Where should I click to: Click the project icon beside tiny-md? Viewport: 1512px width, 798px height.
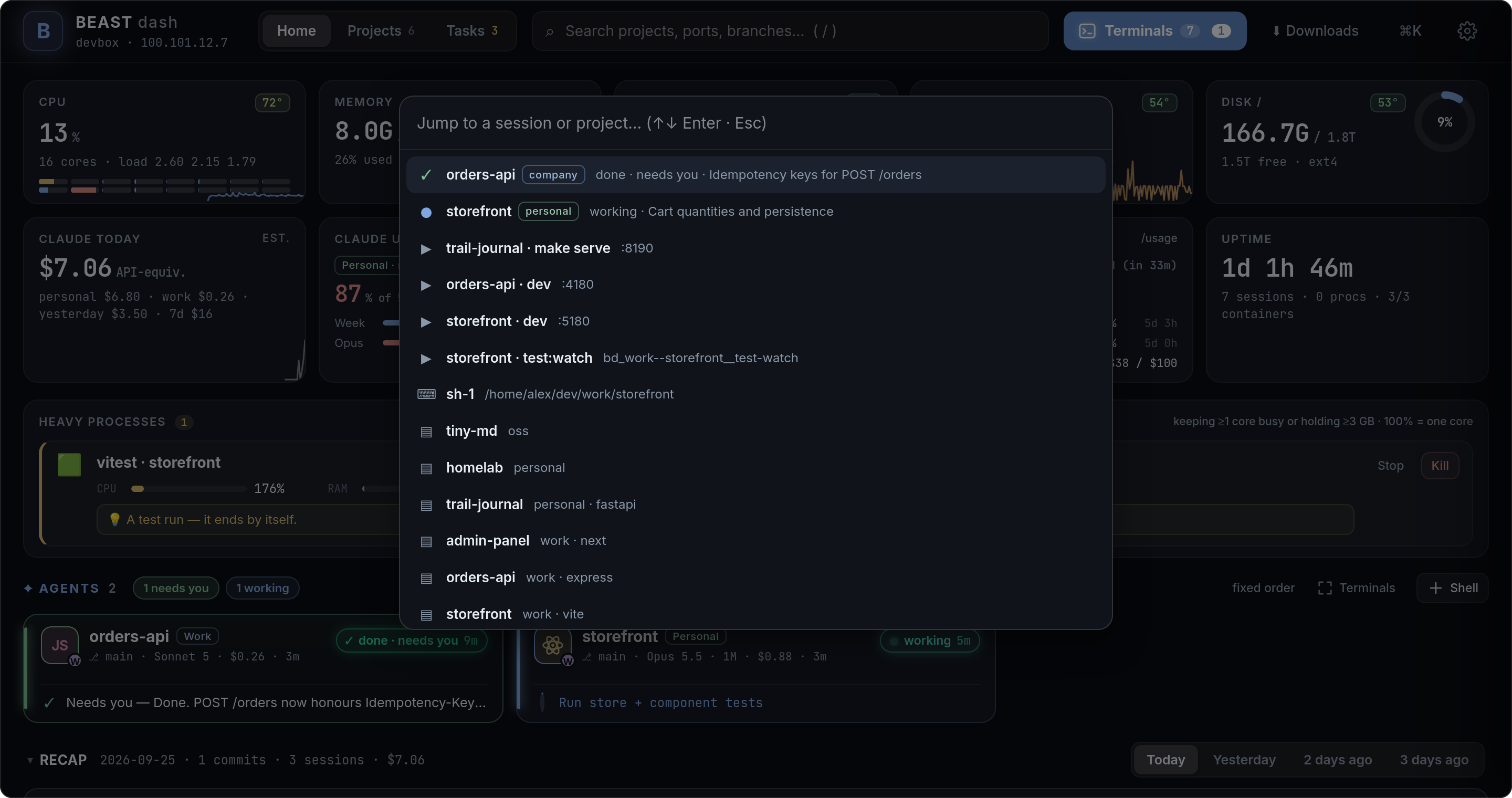pos(426,432)
